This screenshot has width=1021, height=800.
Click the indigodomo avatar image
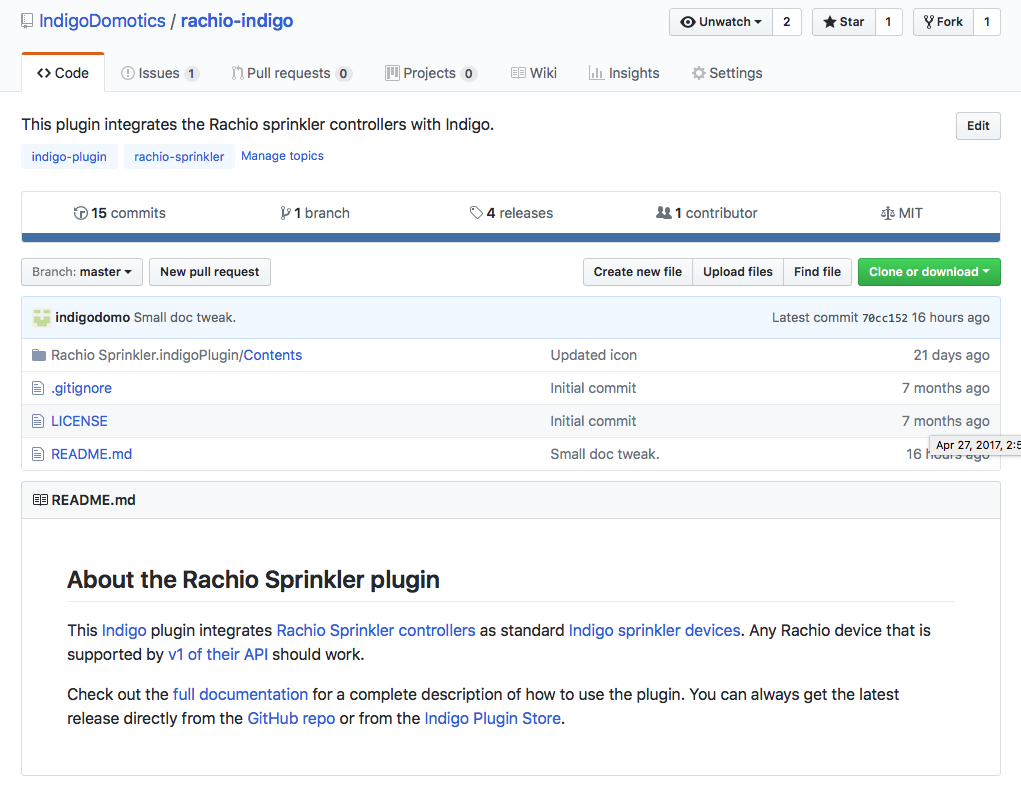42,318
